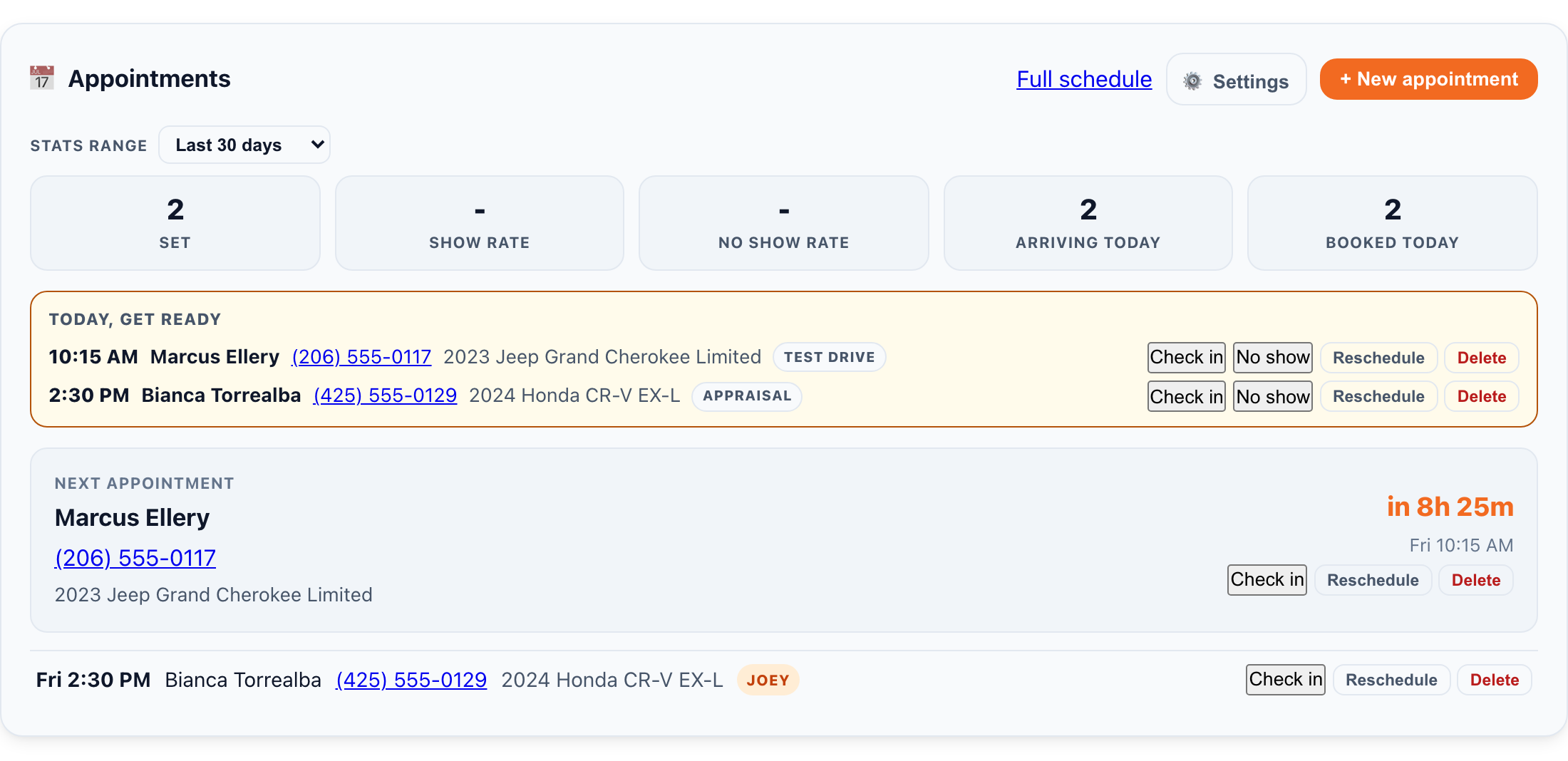
Task: Call Marcus Ellery's number in today list
Action: coord(361,357)
